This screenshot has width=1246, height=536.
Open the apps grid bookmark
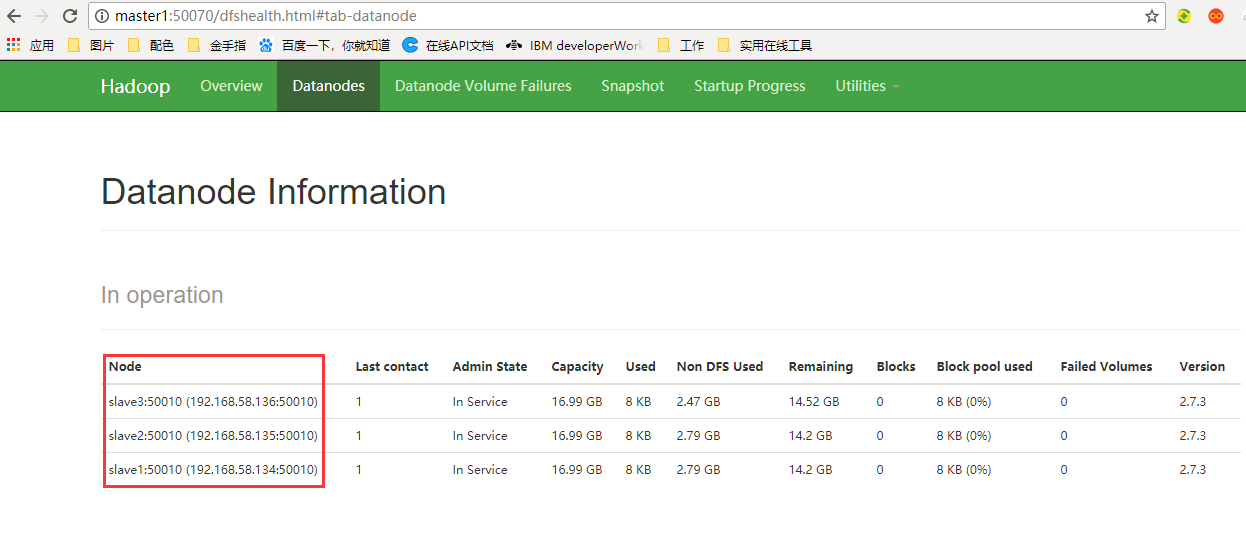tap(30, 45)
